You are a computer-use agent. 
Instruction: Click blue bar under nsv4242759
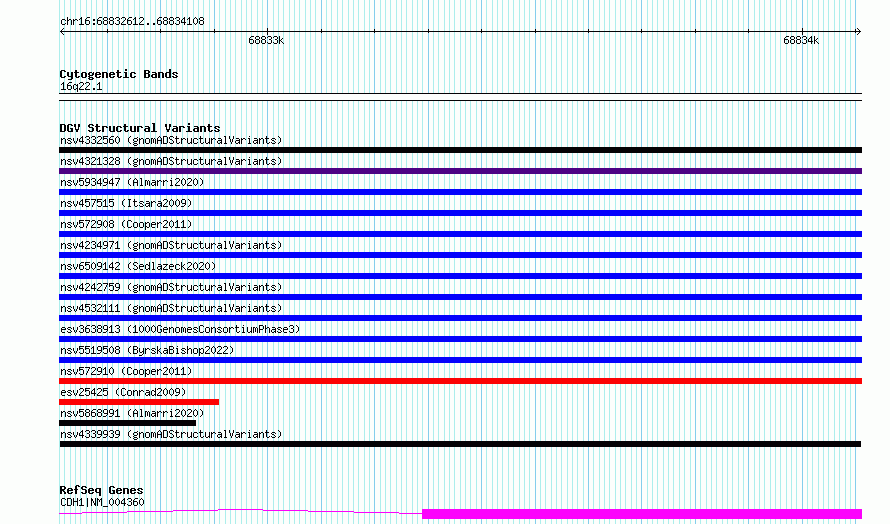(x=460, y=297)
